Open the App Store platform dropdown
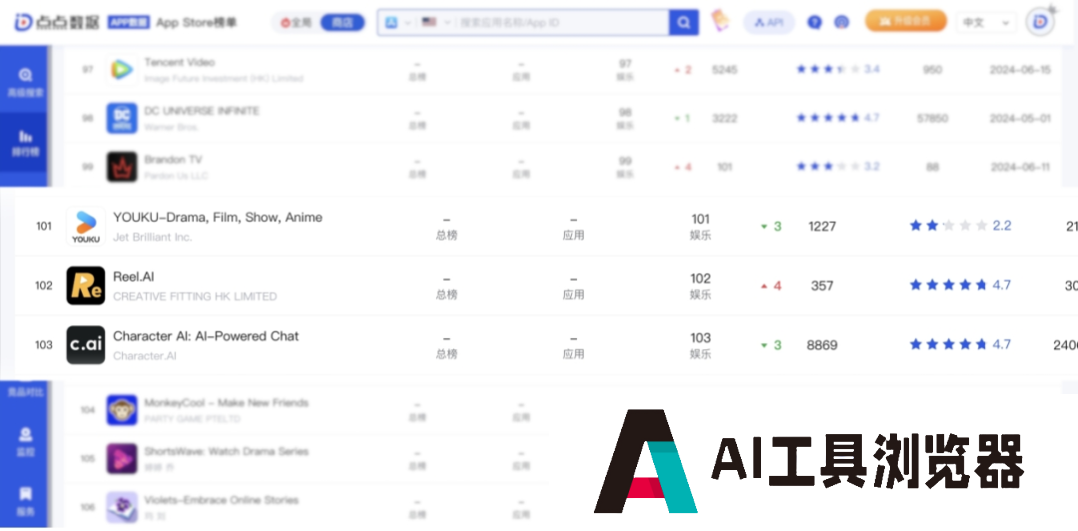 coord(397,23)
